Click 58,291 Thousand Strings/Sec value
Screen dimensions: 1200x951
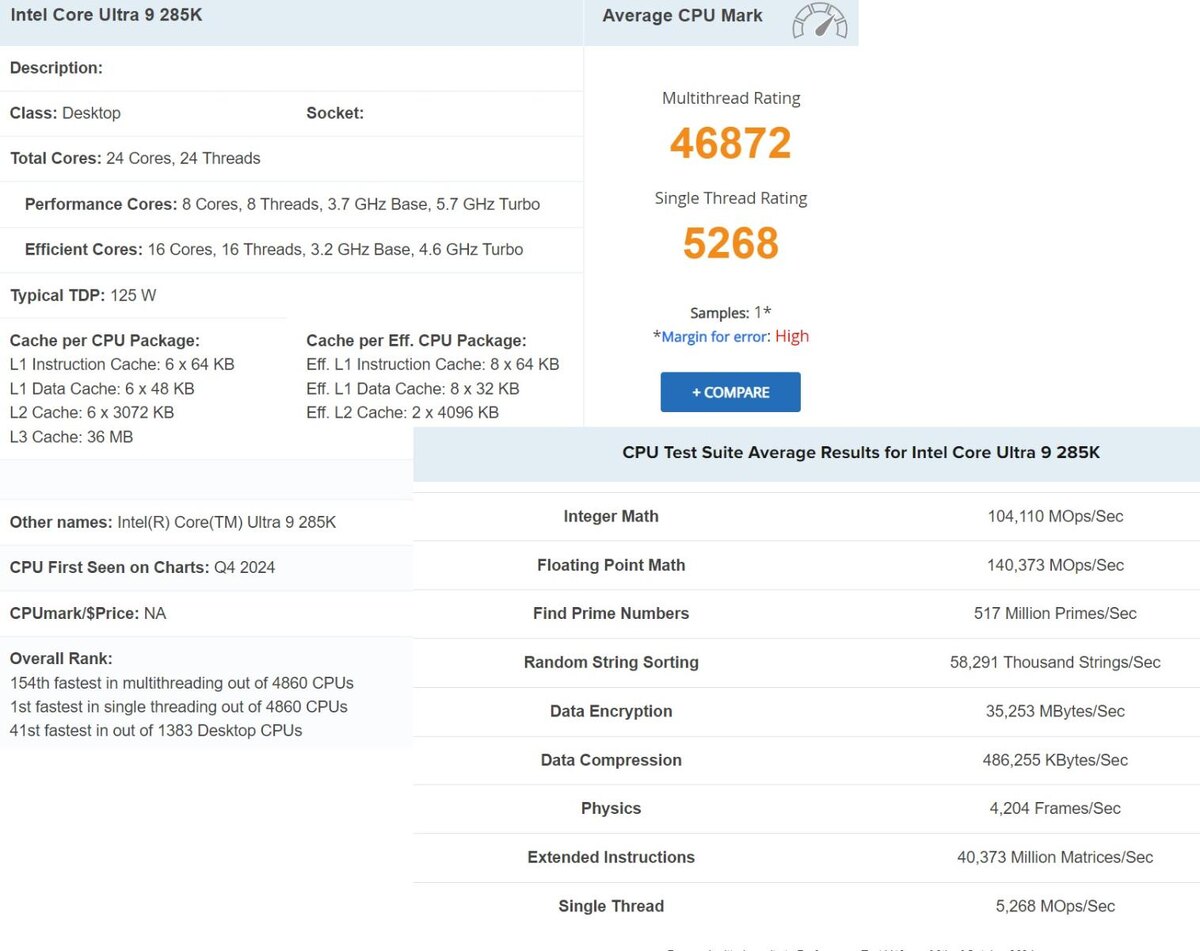1055,662
